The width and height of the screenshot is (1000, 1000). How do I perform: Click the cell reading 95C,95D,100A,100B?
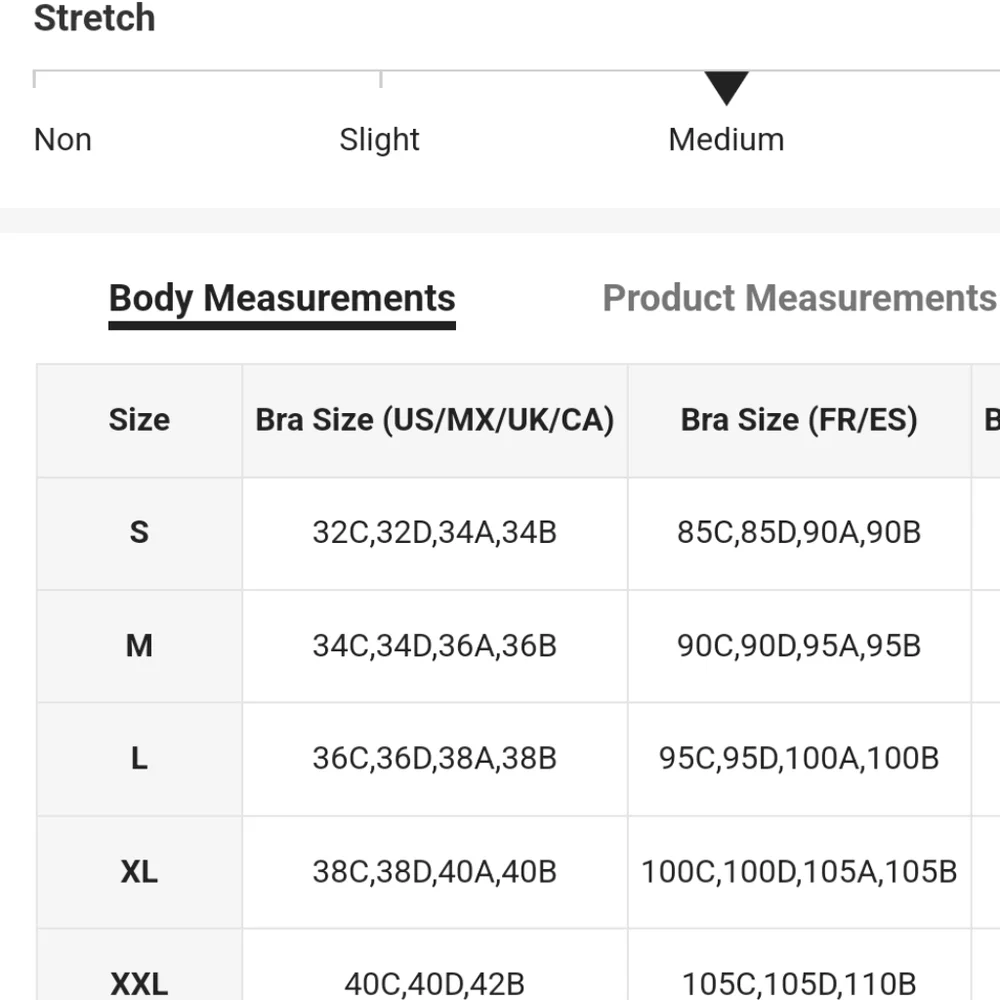tap(799, 759)
